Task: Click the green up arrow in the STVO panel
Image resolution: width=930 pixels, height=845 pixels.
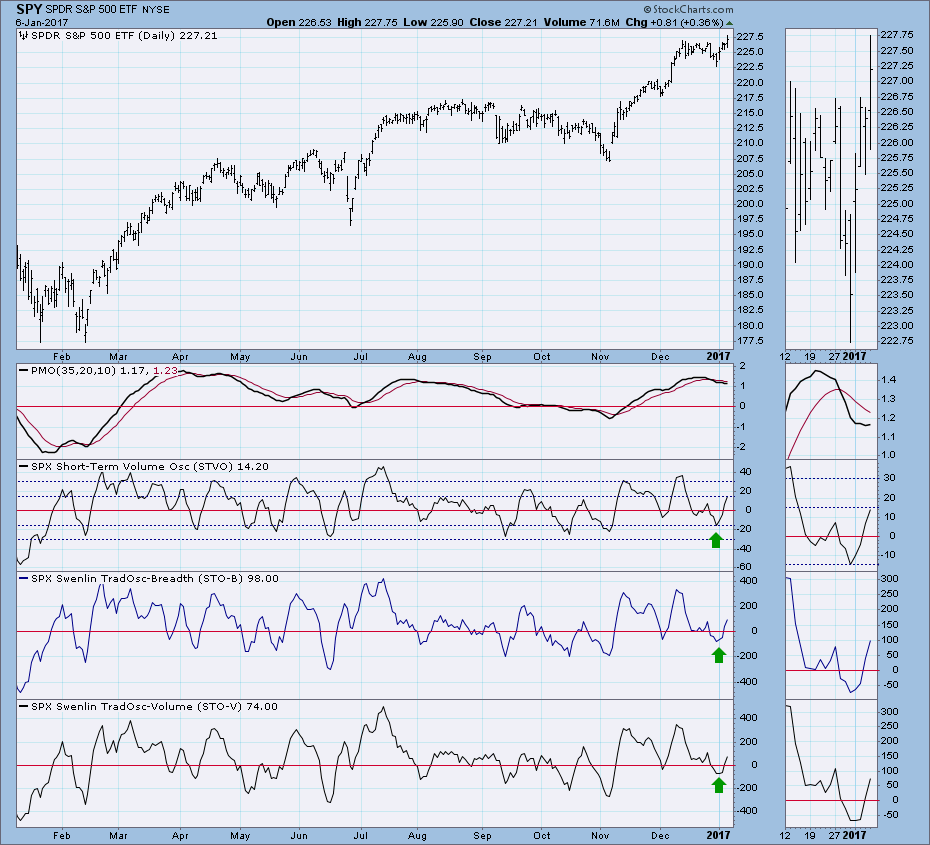Action: point(716,540)
